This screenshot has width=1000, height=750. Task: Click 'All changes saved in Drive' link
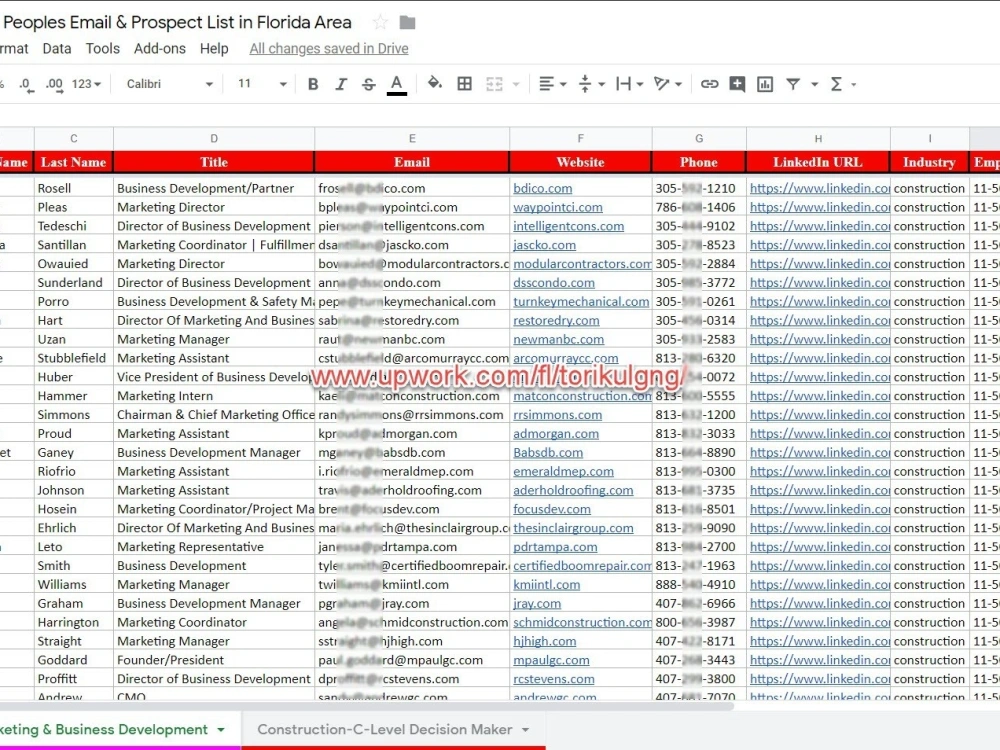(x=328, y=48)
